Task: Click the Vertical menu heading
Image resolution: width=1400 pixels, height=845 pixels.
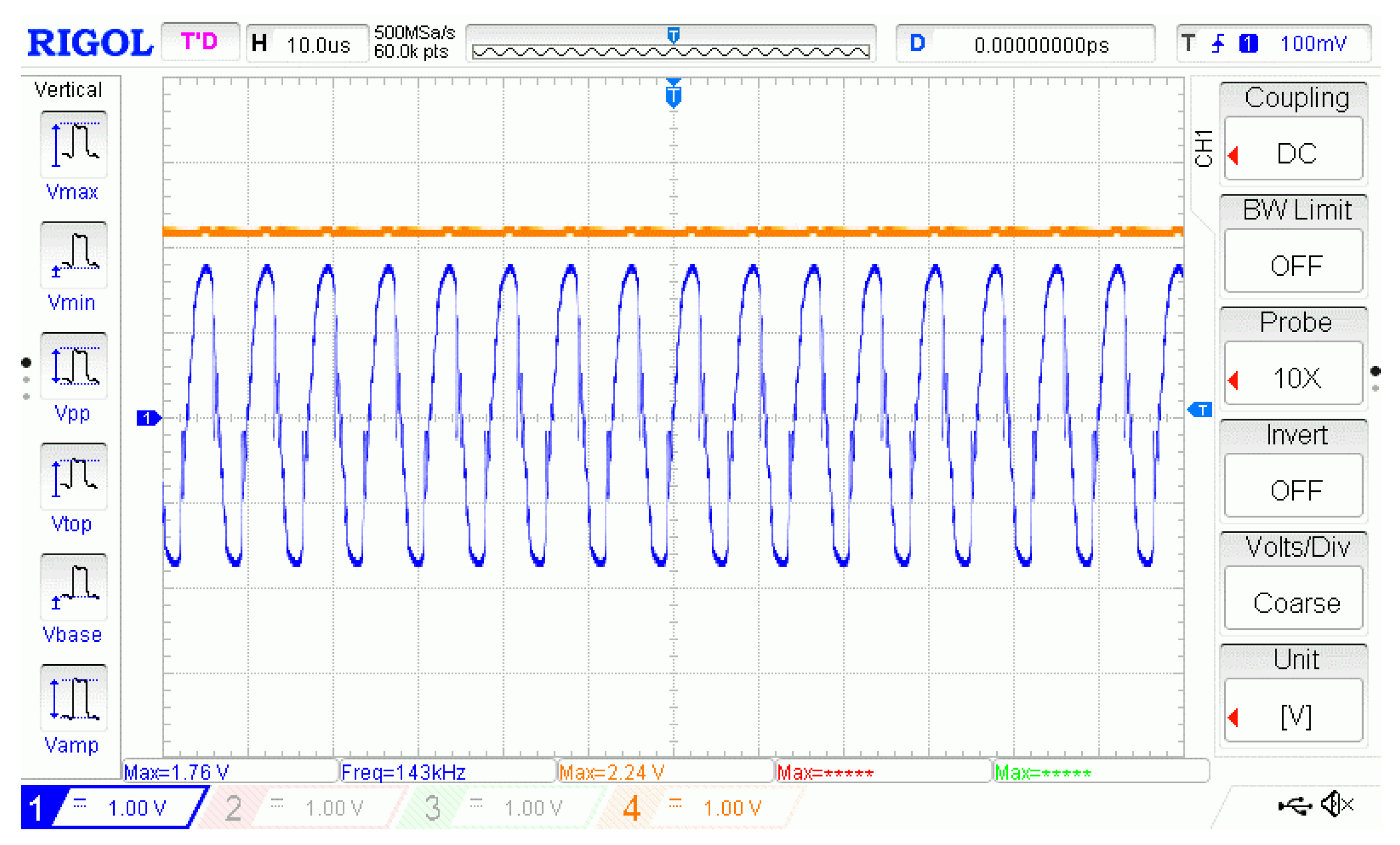Action: 68,89
